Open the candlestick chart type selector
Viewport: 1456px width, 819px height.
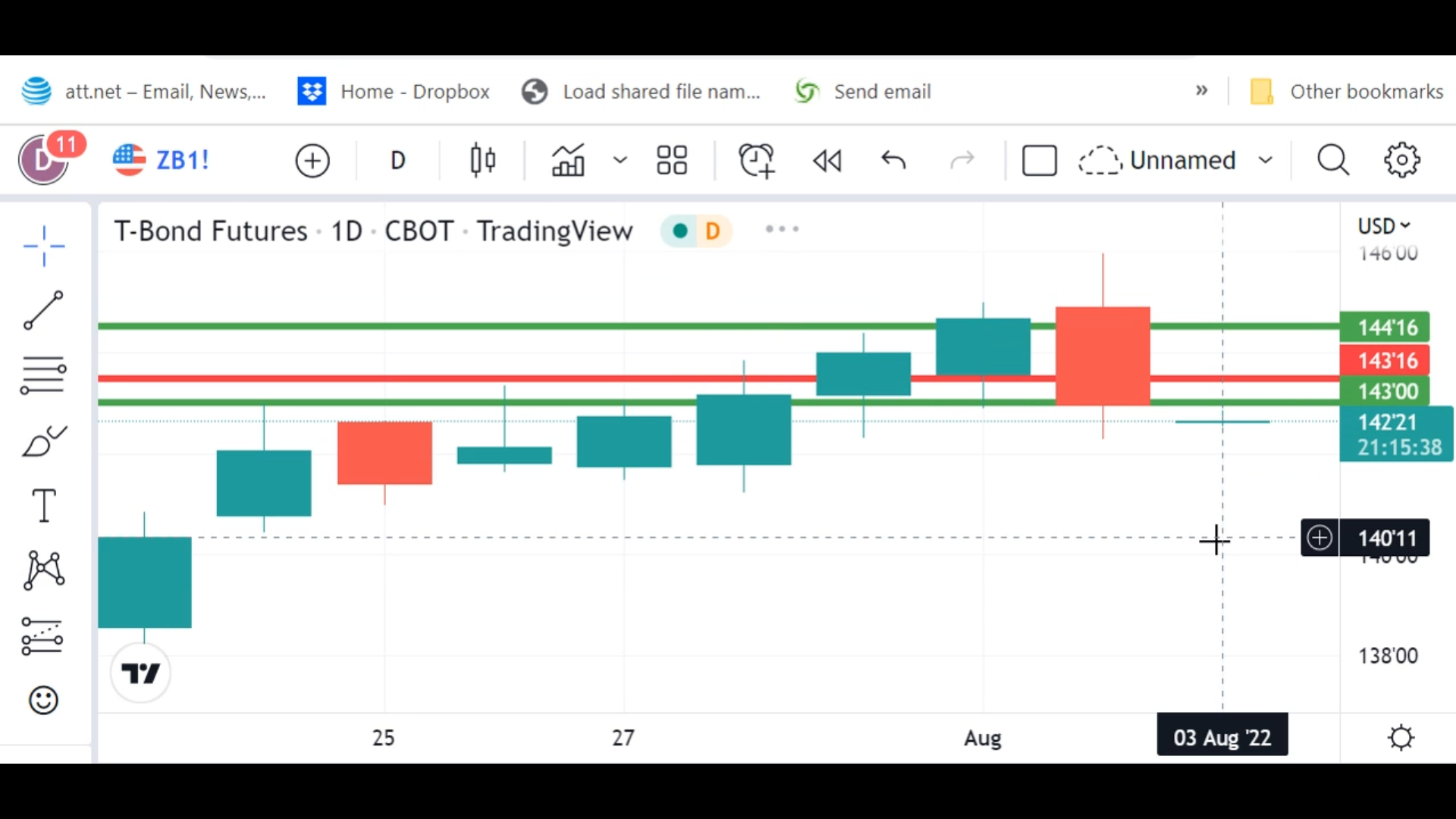click(482, 161)
